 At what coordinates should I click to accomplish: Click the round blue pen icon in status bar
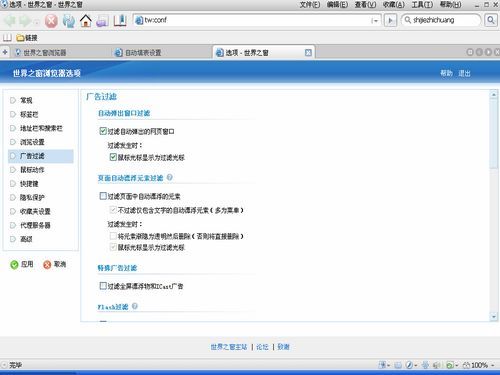click(409, 365)
